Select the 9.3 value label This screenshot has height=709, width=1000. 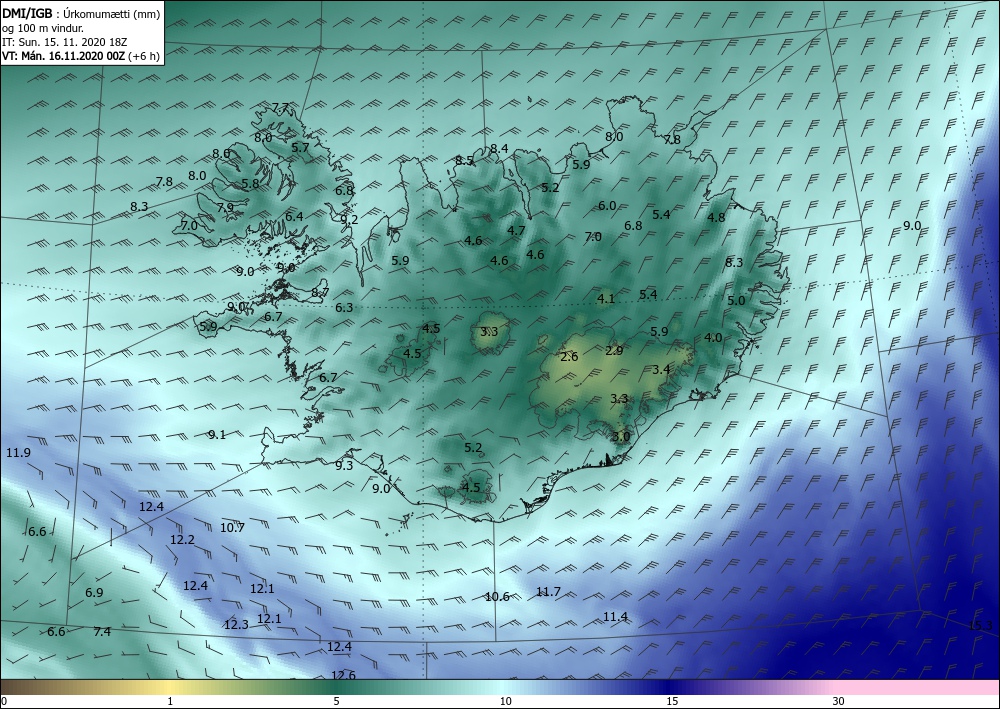point(344,465)
